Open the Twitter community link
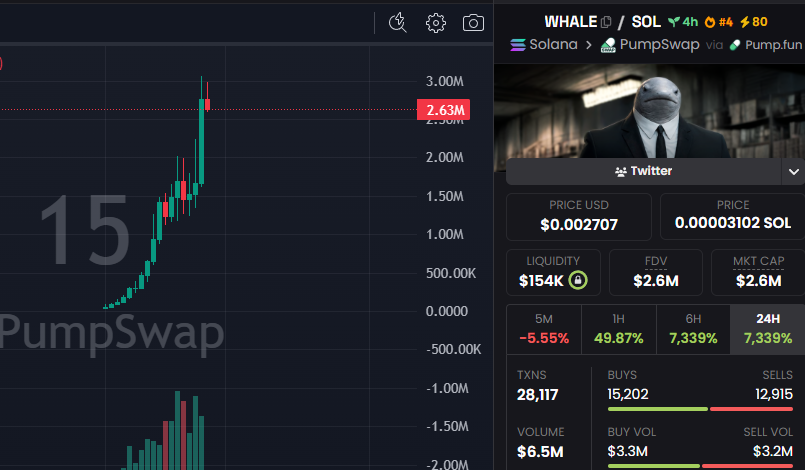The height and width of the screenshot is (470, 805). (643, 171)
